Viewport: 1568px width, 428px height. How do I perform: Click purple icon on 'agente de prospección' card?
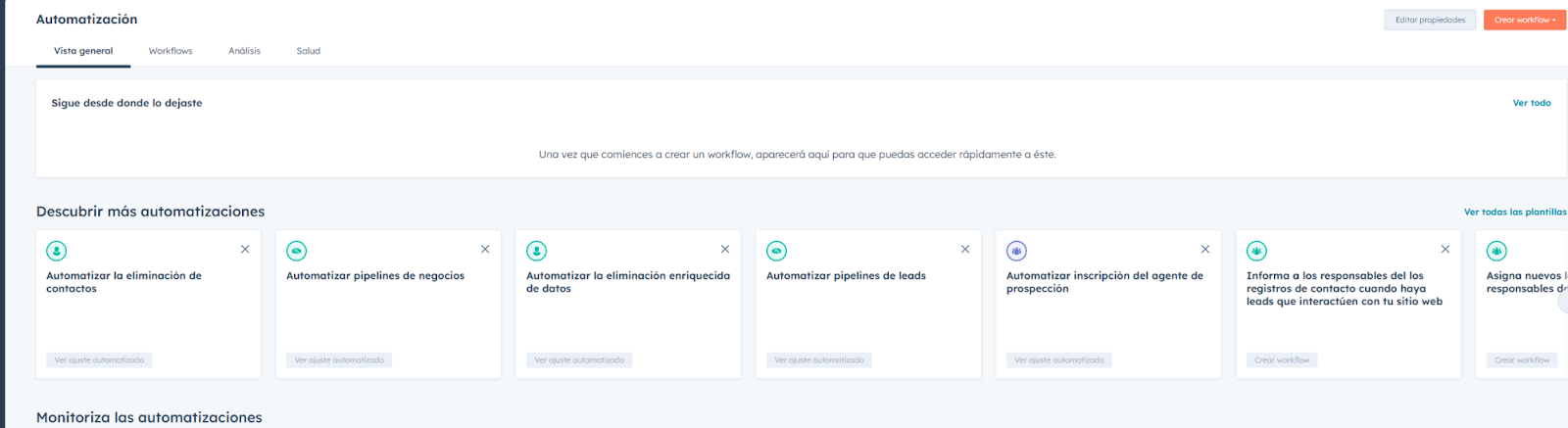point(1016,251)
